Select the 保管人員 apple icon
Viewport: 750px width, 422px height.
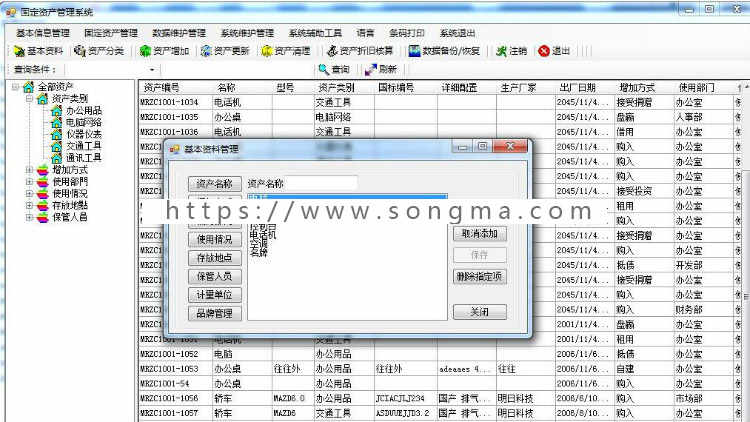tap(43, 217)
